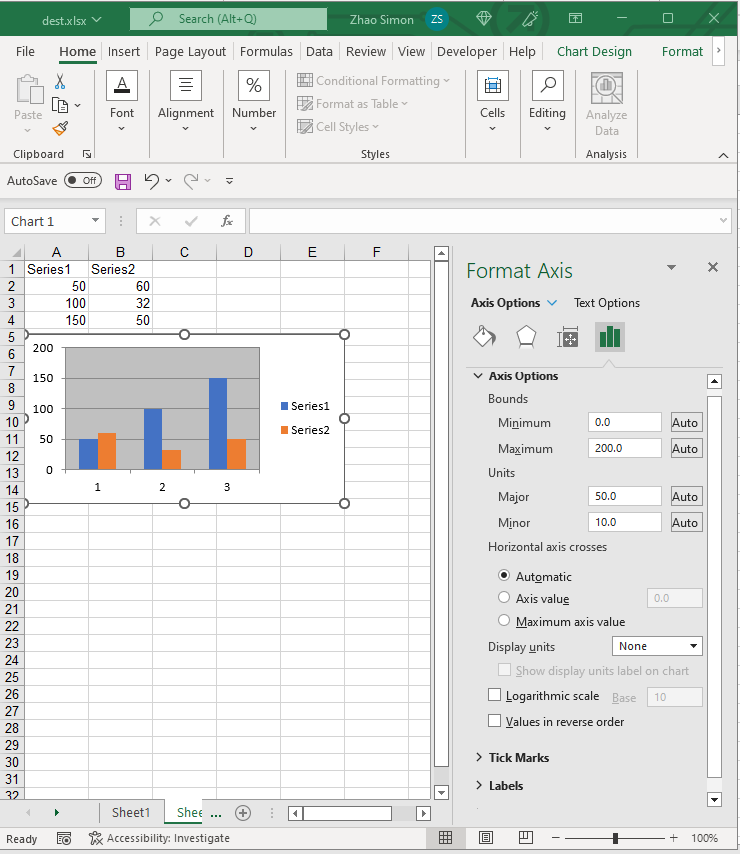Open the Chart Design ribbon tab
740x854 pixels.
[x=594, y=52]
